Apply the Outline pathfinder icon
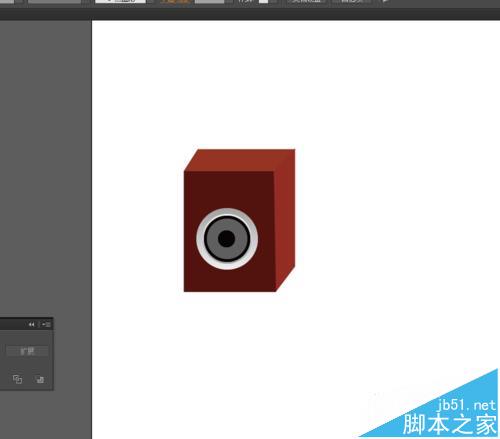500x439 pixels. pos(17,379)
